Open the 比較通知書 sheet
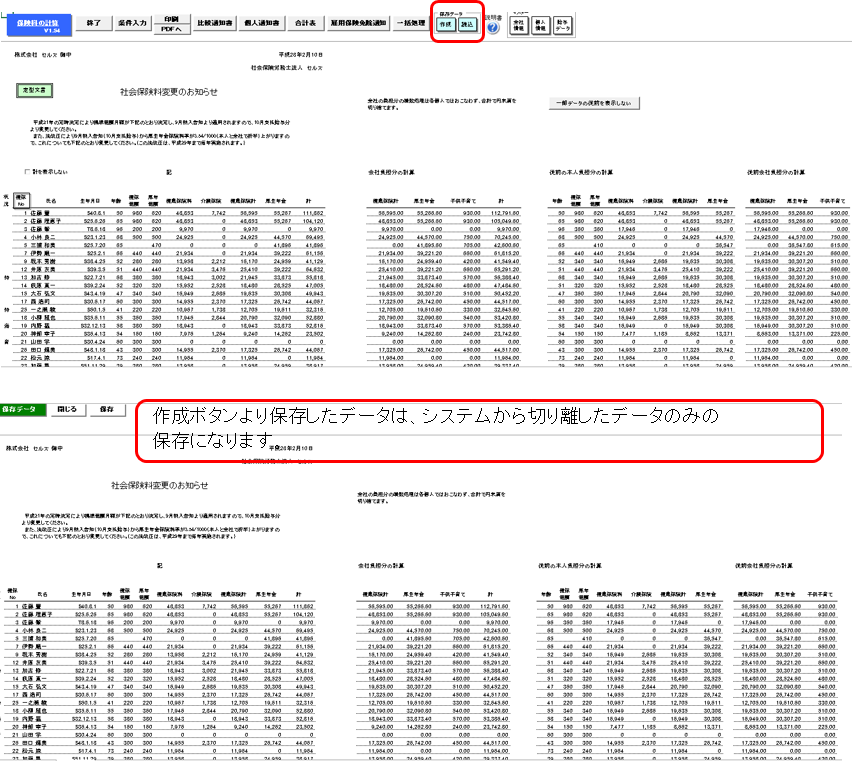The image size is (859, 761). (x=214, y=23)
